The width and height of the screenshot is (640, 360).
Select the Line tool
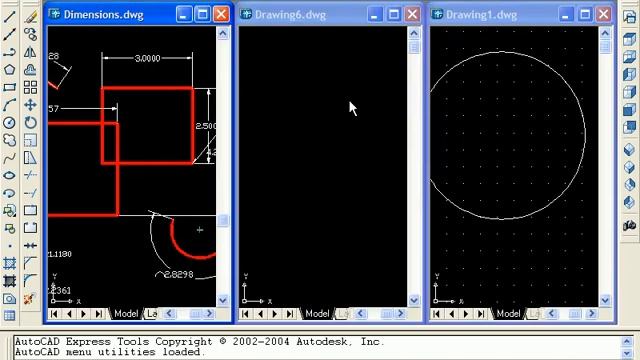click(x=9, y=17)
